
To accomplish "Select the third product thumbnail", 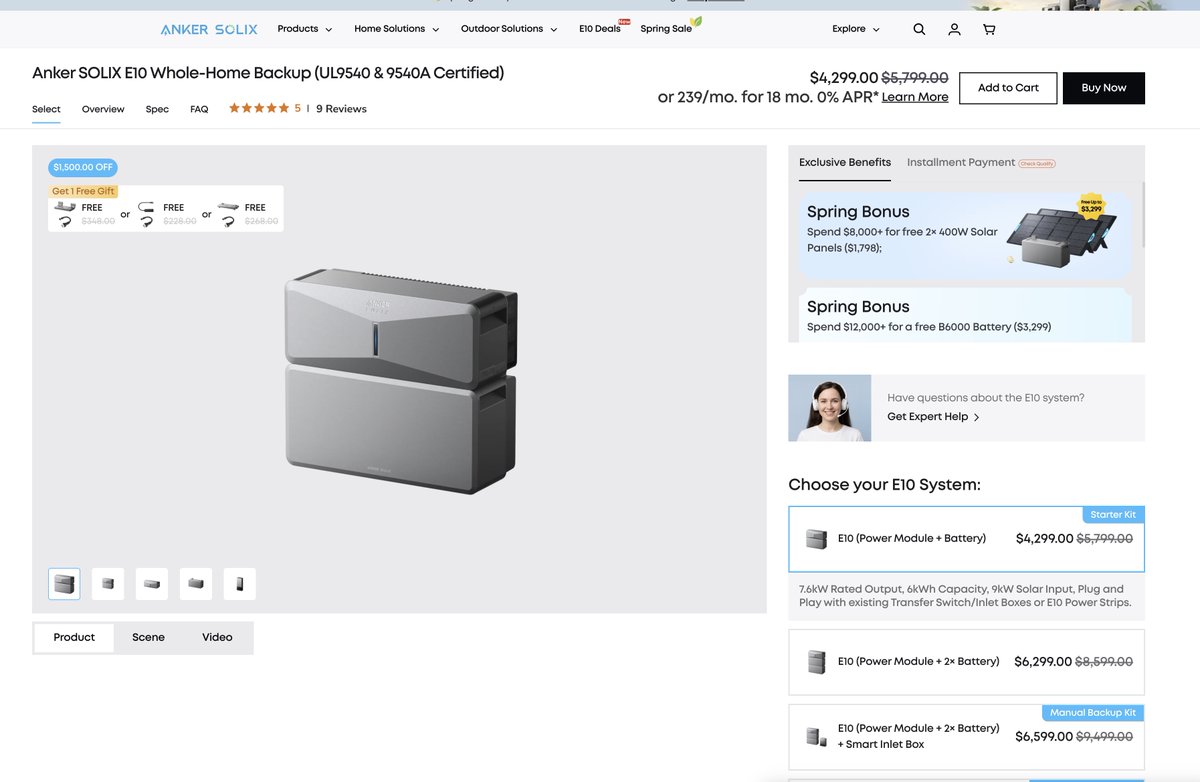I will coord(152,584).
